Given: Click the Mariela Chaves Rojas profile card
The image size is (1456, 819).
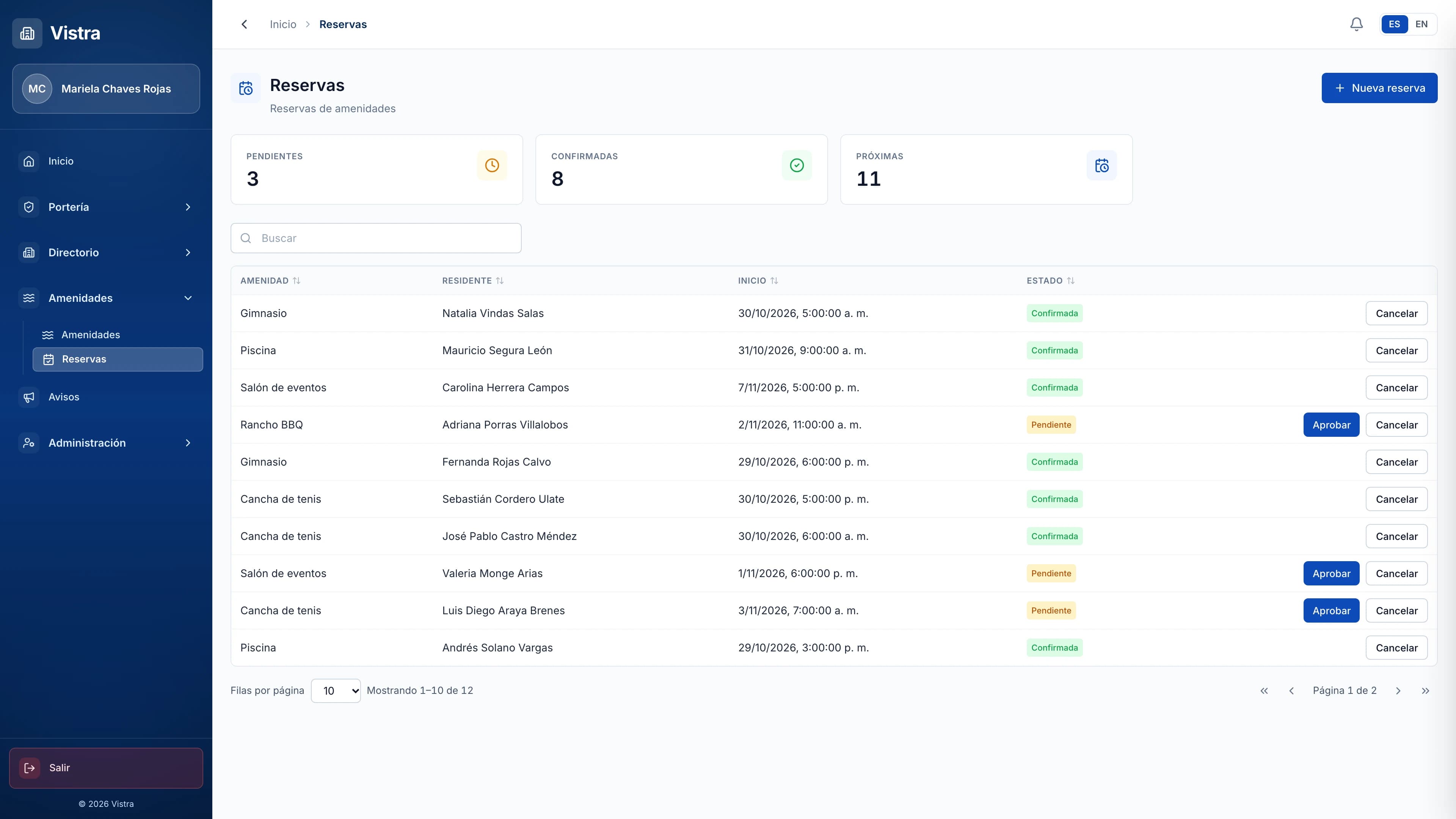Looking at the screenshot, I should [x=106, y=89].
